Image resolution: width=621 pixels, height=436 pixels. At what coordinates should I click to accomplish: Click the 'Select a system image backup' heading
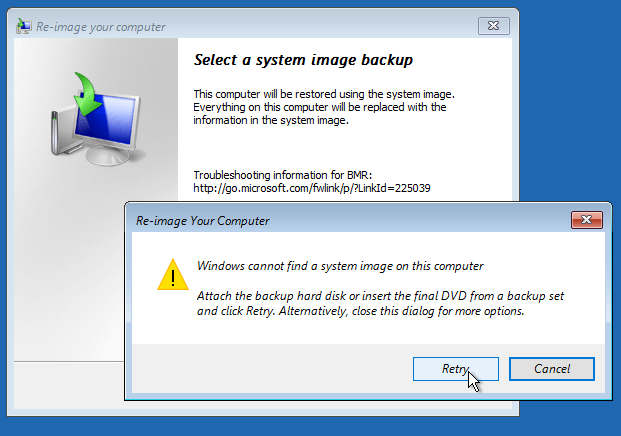coord(303,60)
